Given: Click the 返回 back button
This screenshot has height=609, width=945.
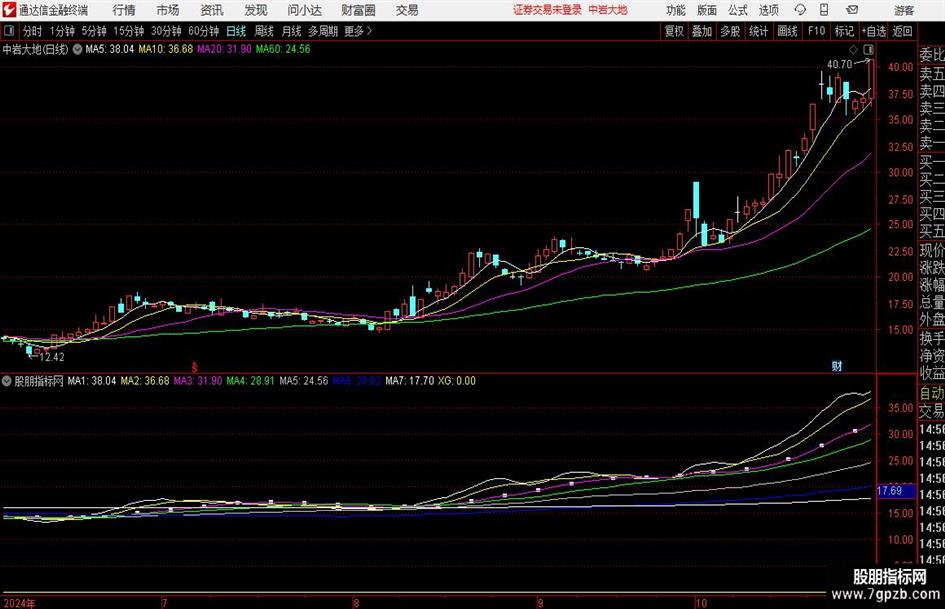Looking at the screenshot, I should coord(902,31).
